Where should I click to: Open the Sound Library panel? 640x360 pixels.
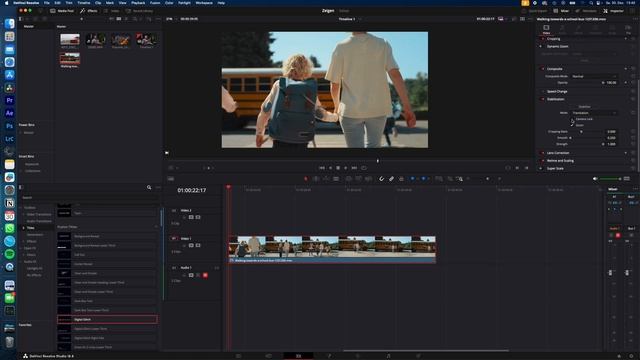click(140, 11)
